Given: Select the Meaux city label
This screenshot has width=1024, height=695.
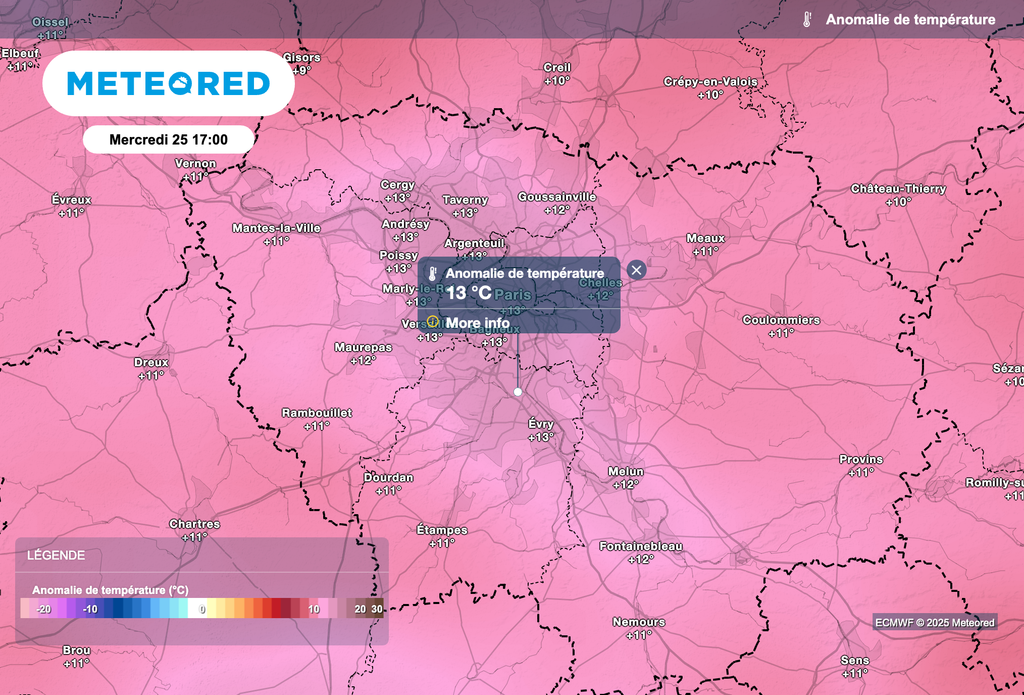Looking at the screenshot, I should click(x=706, y=238).
